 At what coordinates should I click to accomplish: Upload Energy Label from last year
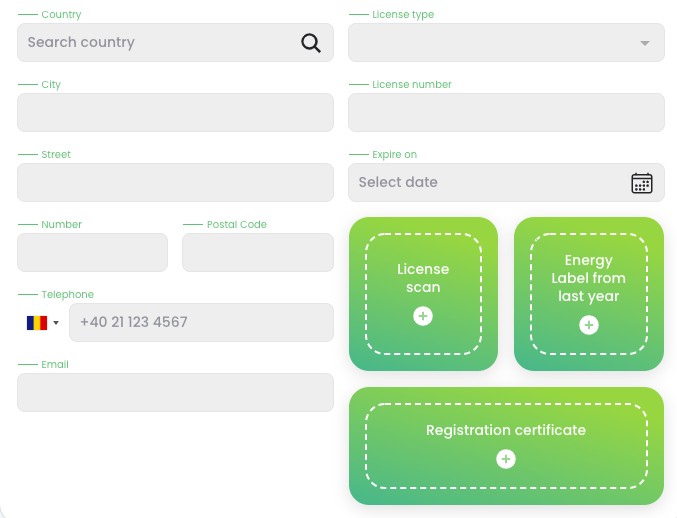[x=588, y=294]
